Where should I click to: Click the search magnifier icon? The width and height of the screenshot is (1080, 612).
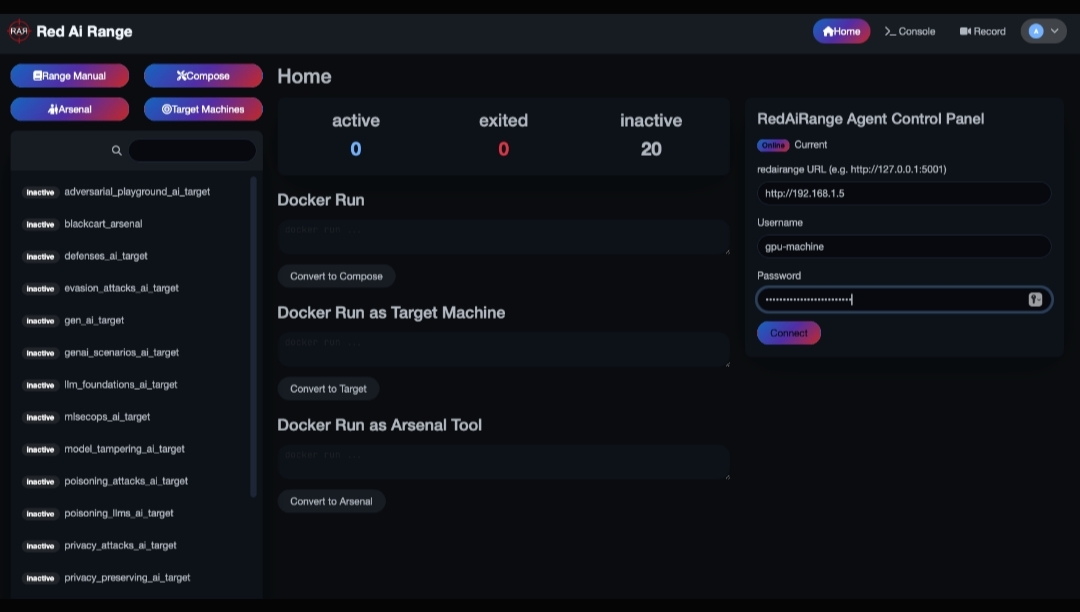(x=117, y=150)
